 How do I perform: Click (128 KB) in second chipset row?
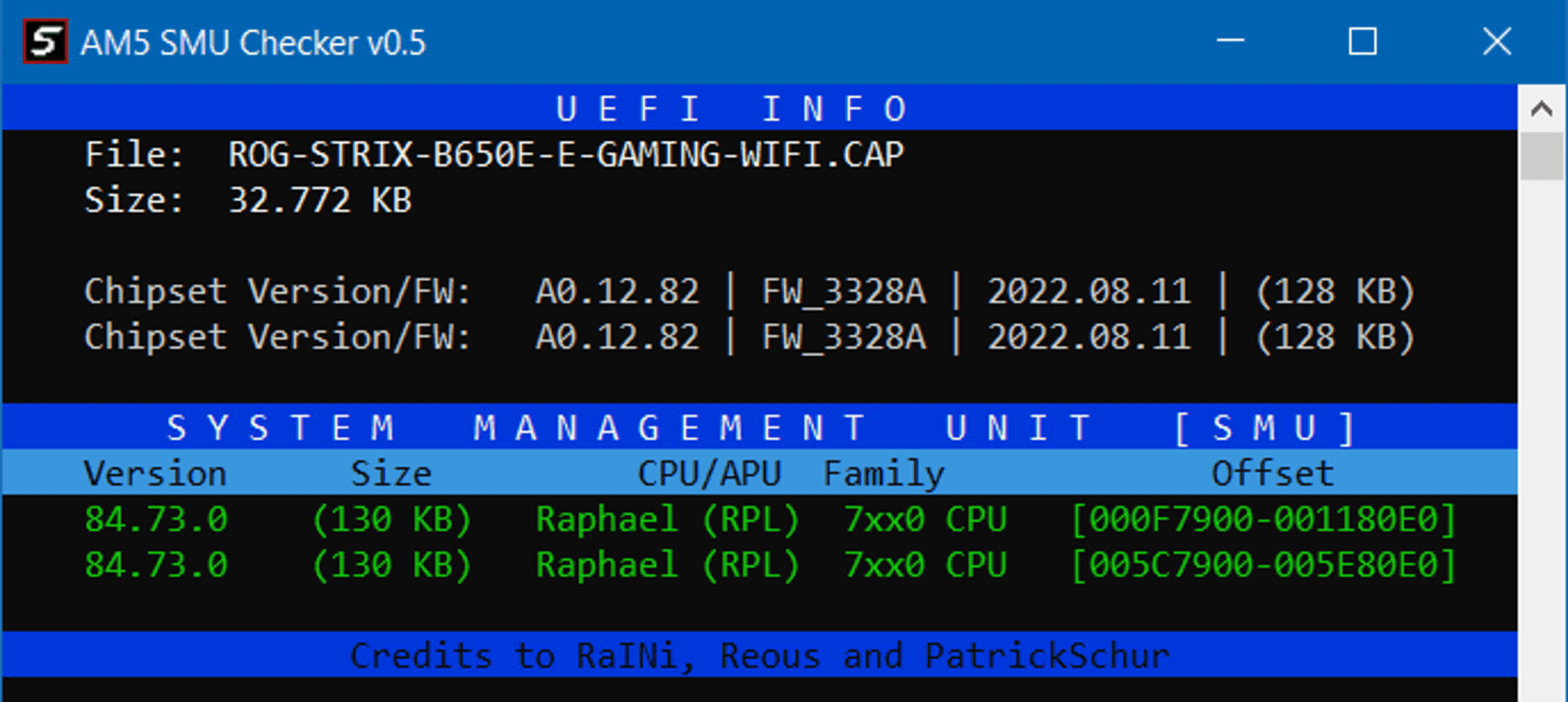click(x=1335, y=338)
